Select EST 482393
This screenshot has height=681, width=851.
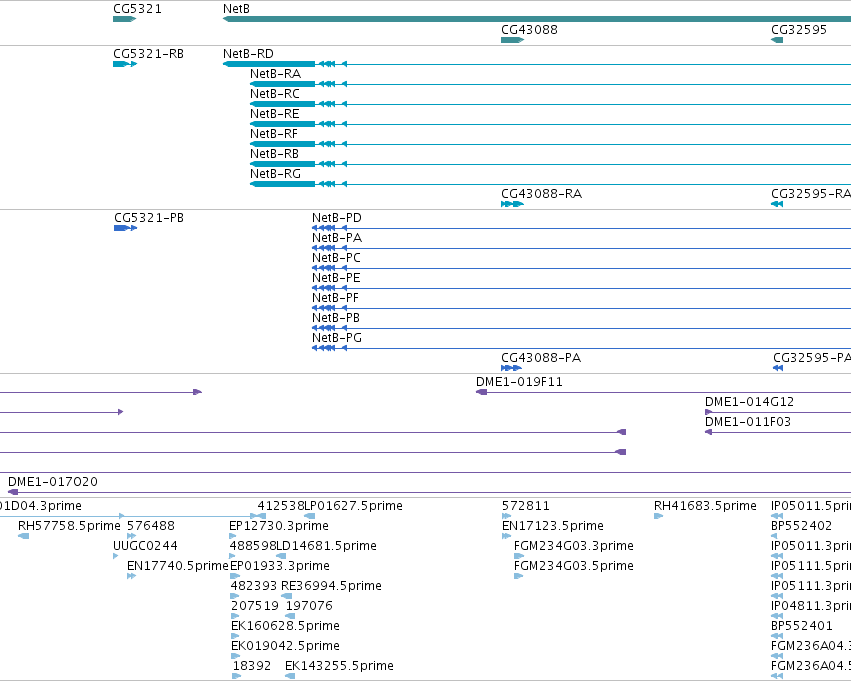pos(254,586)
